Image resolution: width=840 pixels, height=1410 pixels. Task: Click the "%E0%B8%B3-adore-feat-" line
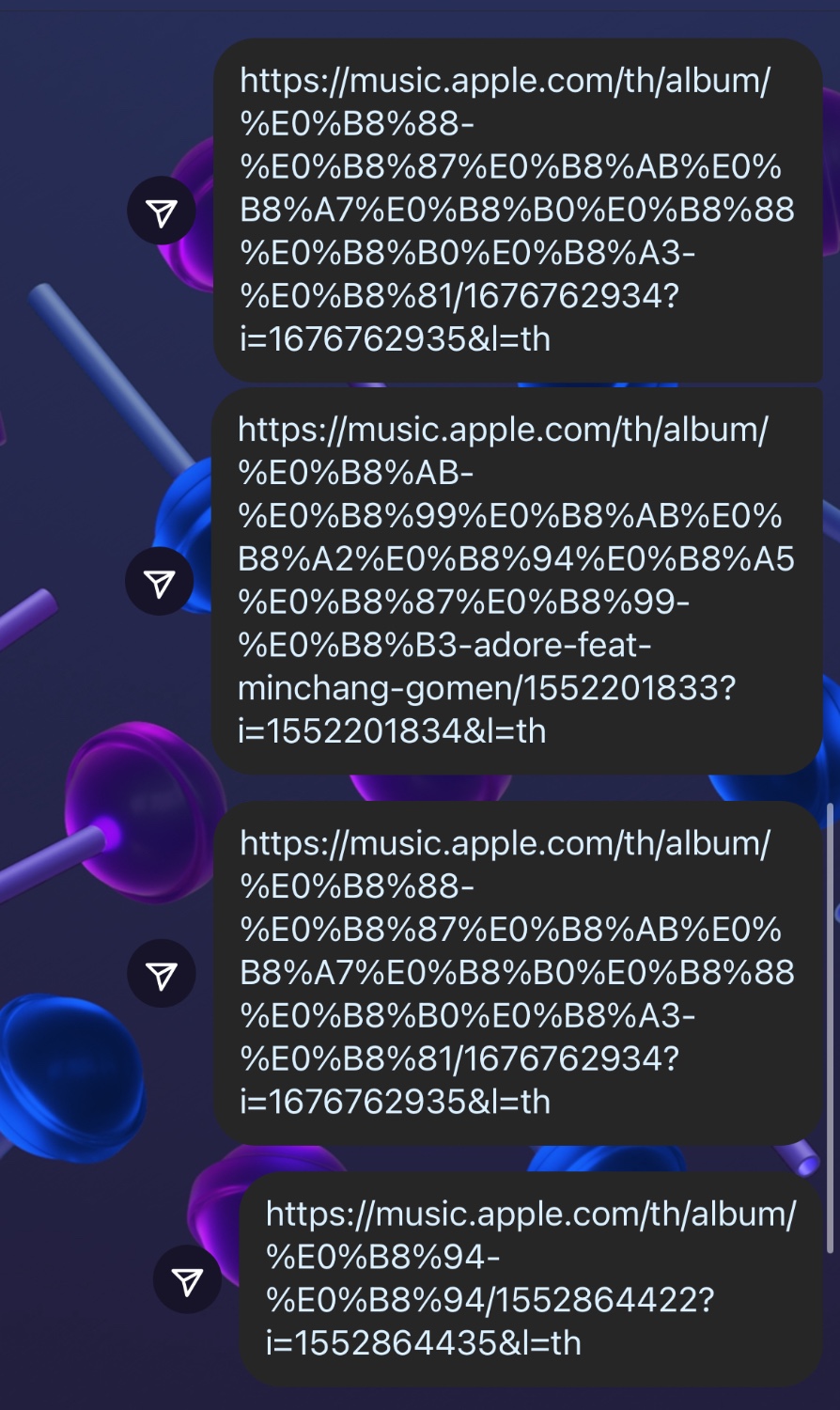pyautogui.click(x=444, y=645)
